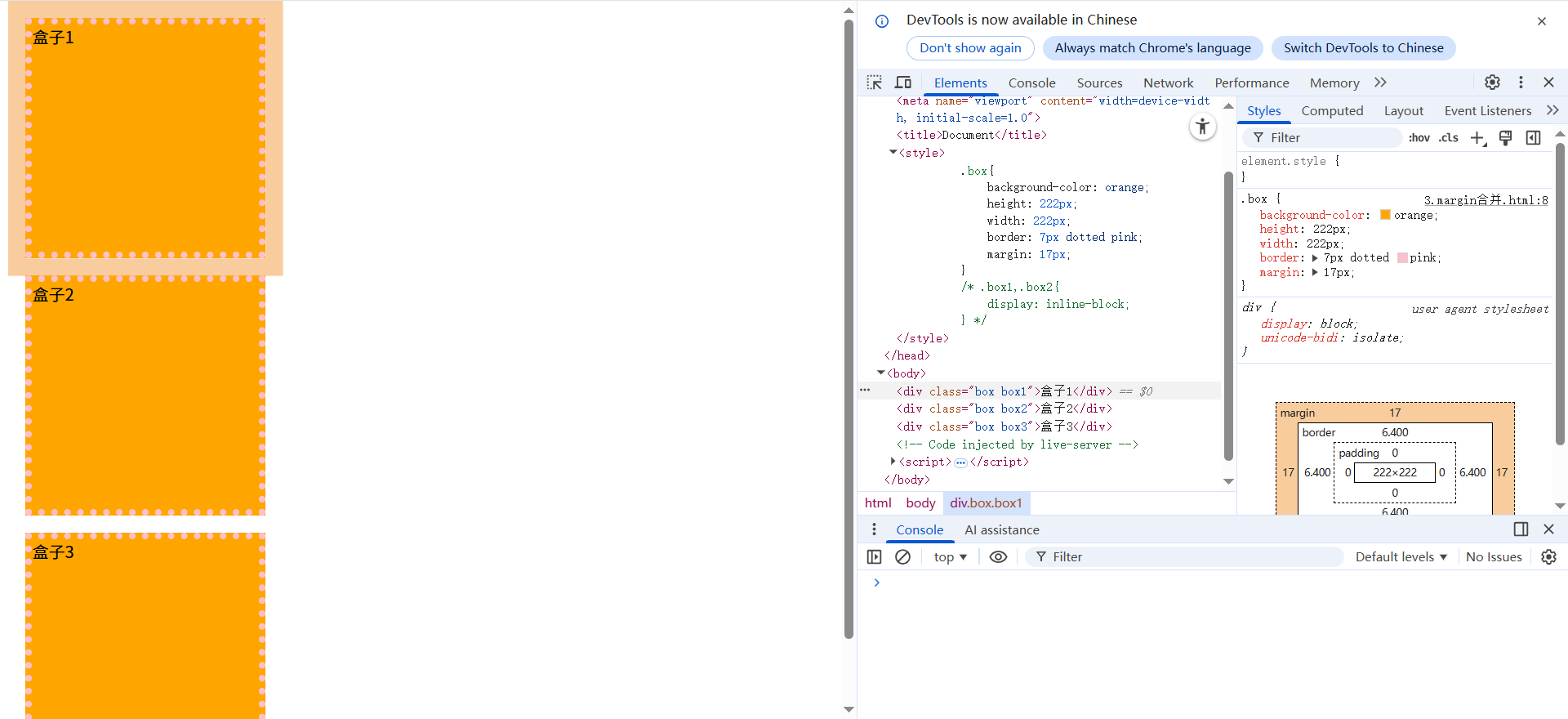The height and width of the screenshot is (719, 1568).
Task: Select the Layout pane tab
Action: coord(1403,110)
